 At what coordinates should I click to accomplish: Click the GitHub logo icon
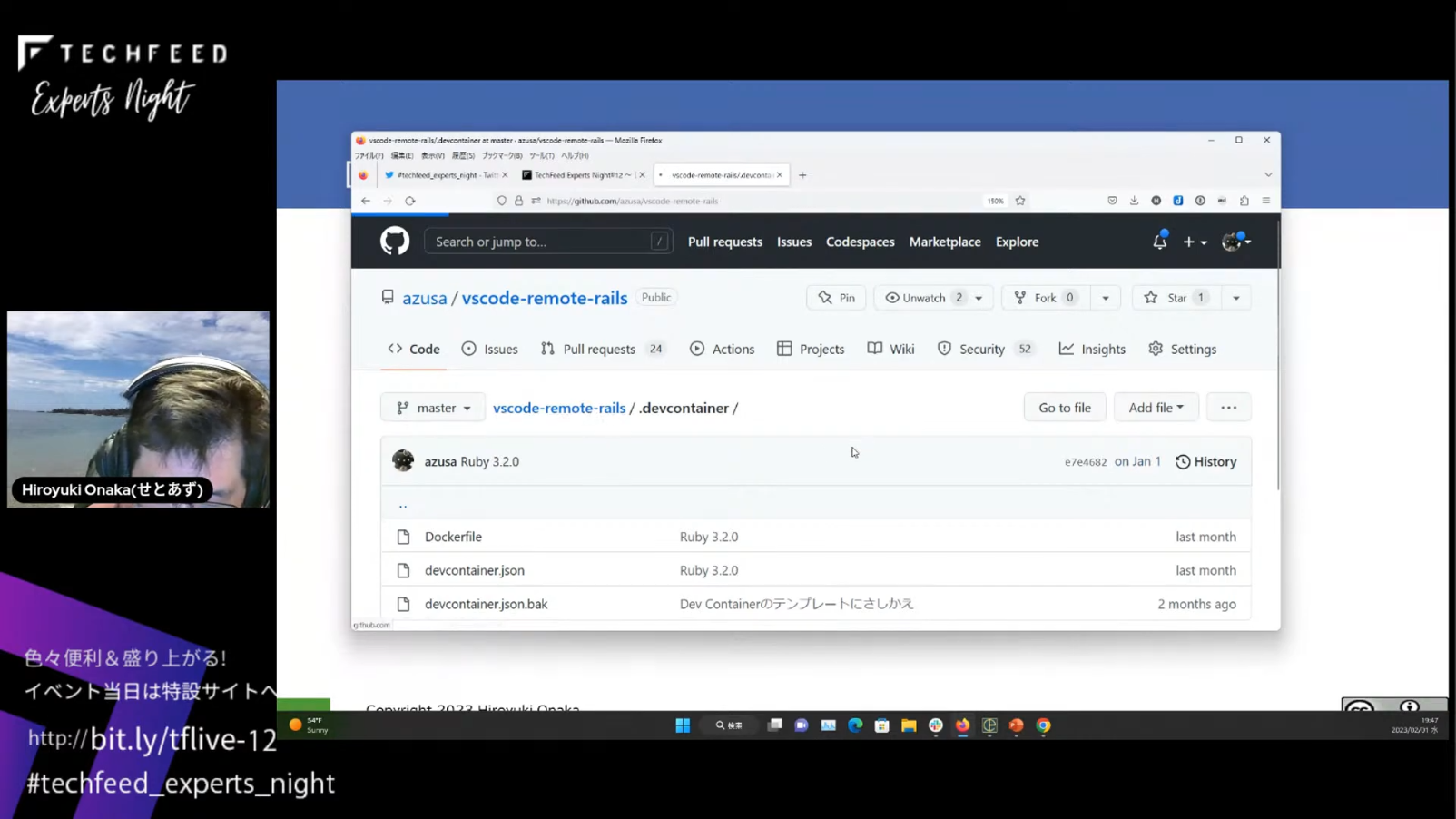point(395,242)
